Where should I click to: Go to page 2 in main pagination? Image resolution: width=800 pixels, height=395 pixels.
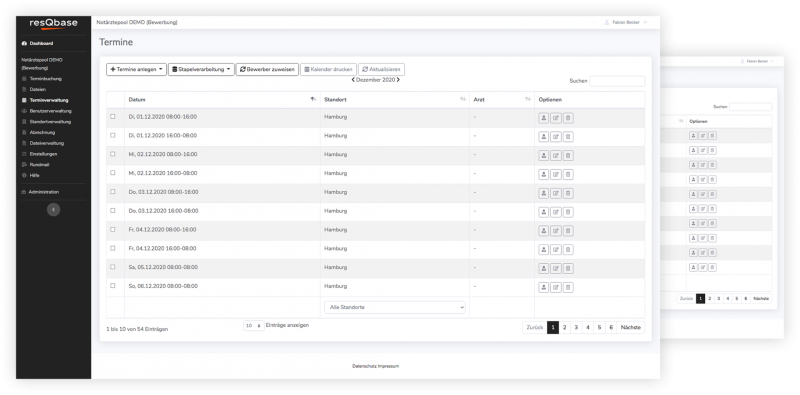(x=565, y=328)
